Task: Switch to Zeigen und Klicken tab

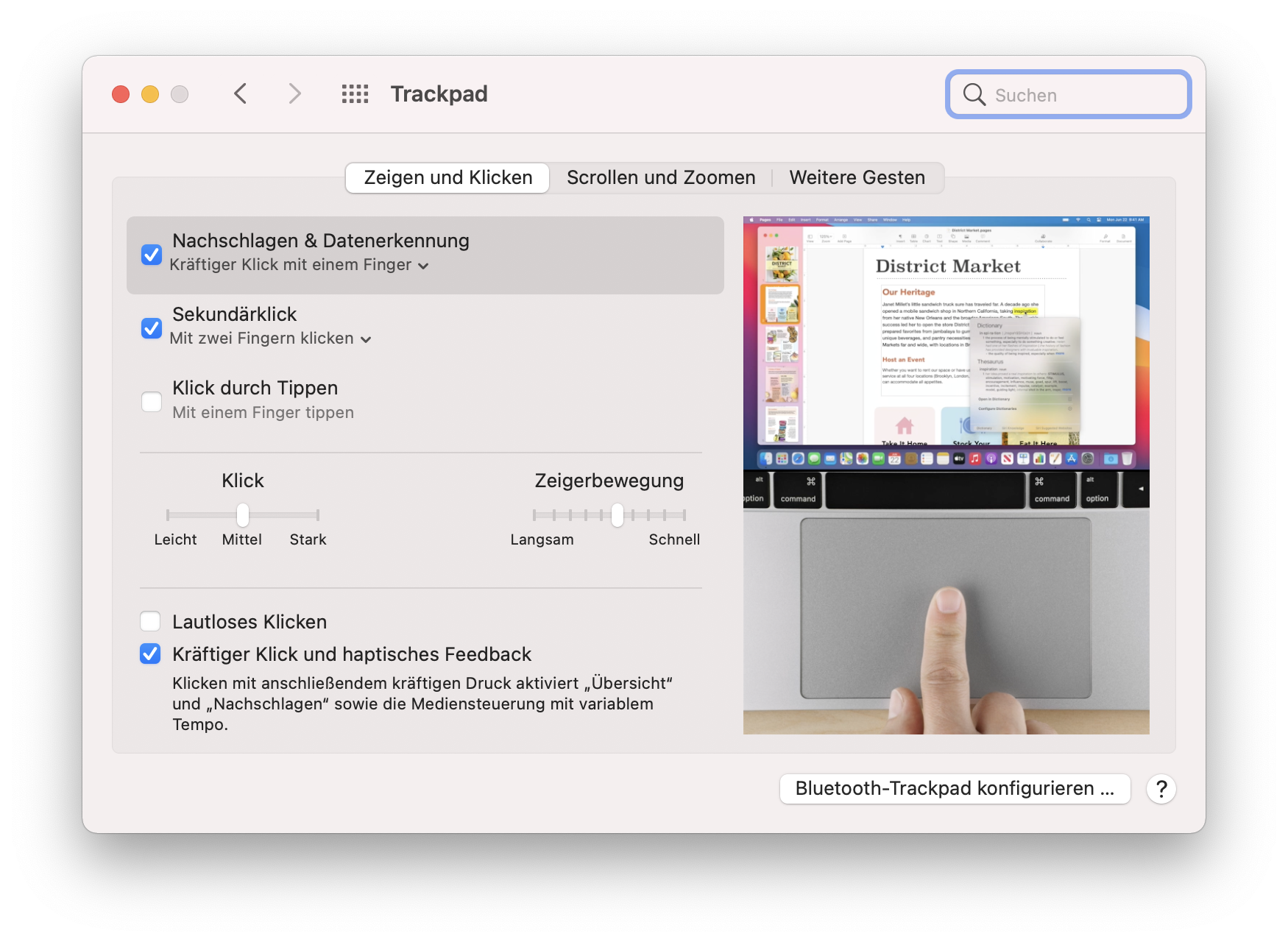Action: 447,178
